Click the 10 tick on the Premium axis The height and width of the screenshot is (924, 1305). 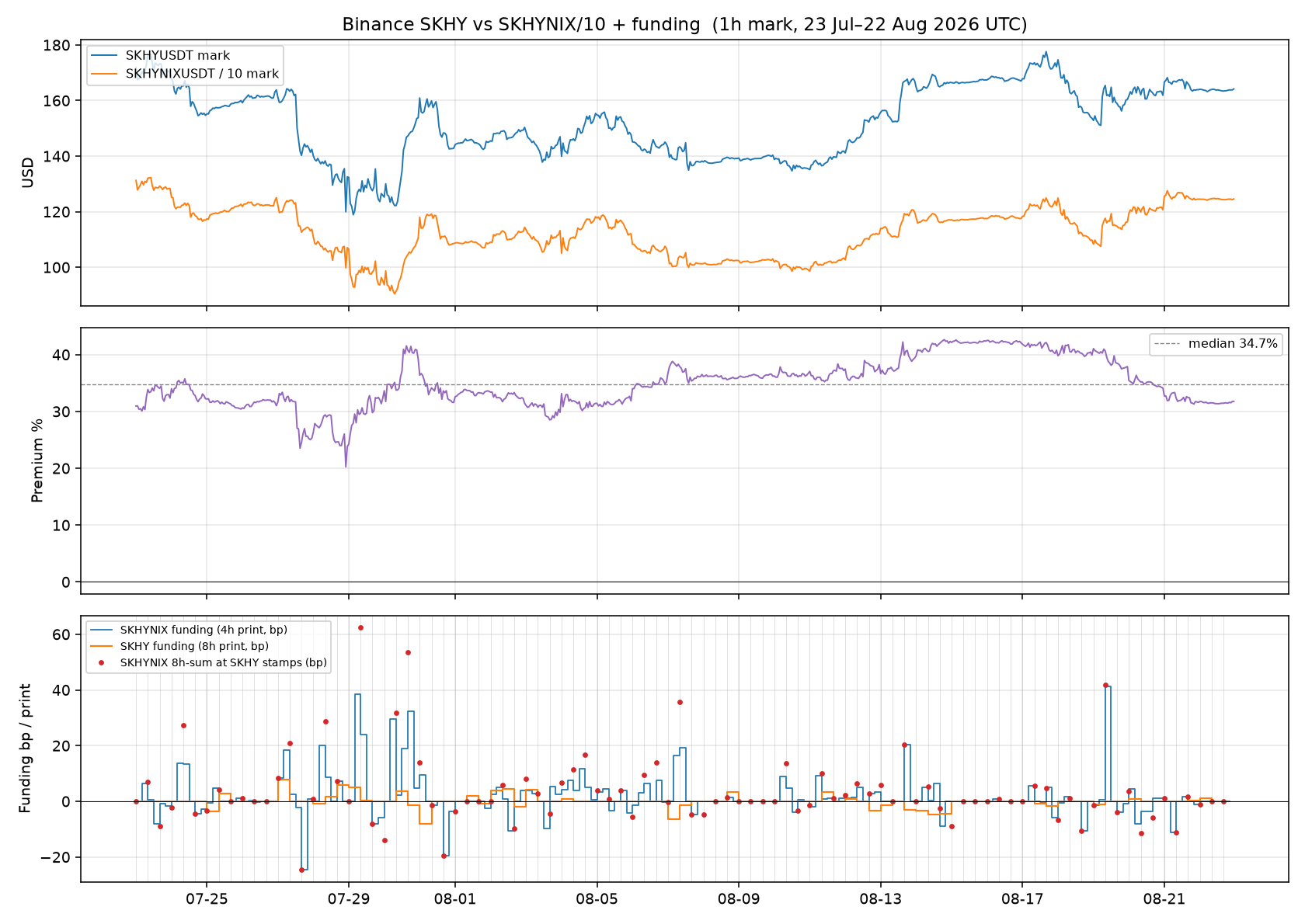[x=62, y=526]
